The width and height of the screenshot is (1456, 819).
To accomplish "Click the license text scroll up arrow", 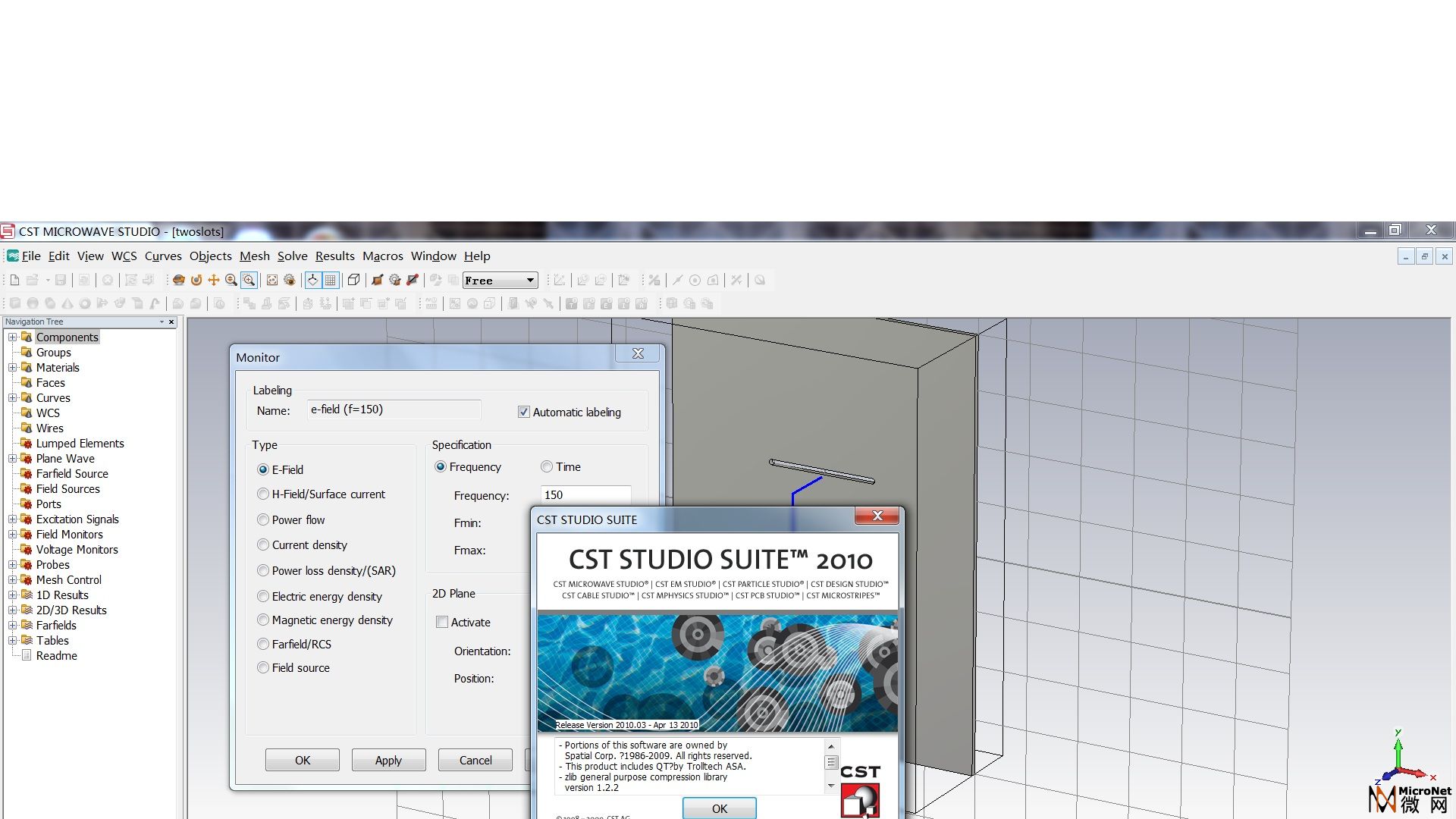I will (x=831, y=747).
